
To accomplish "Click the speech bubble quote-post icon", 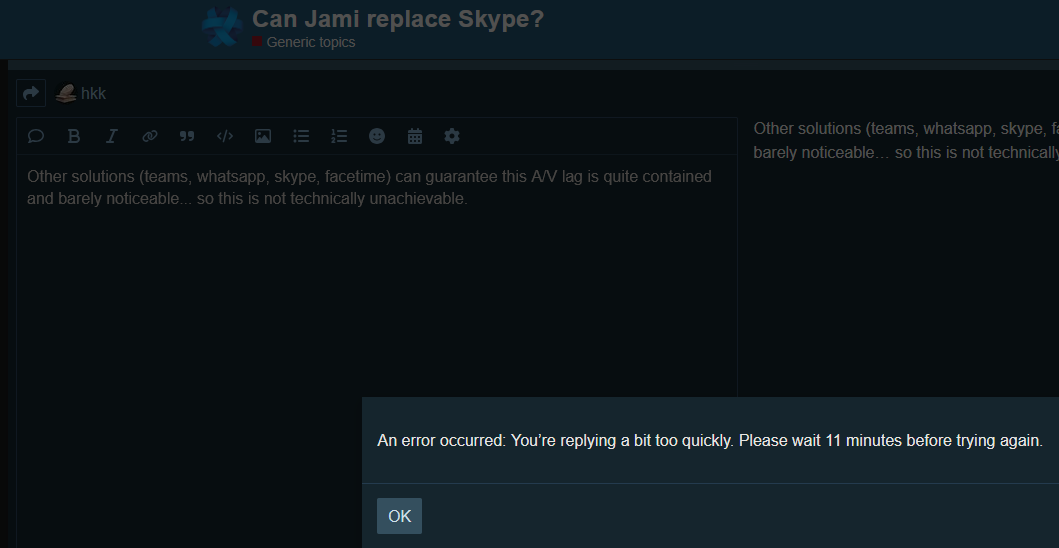I will [36, 136].
